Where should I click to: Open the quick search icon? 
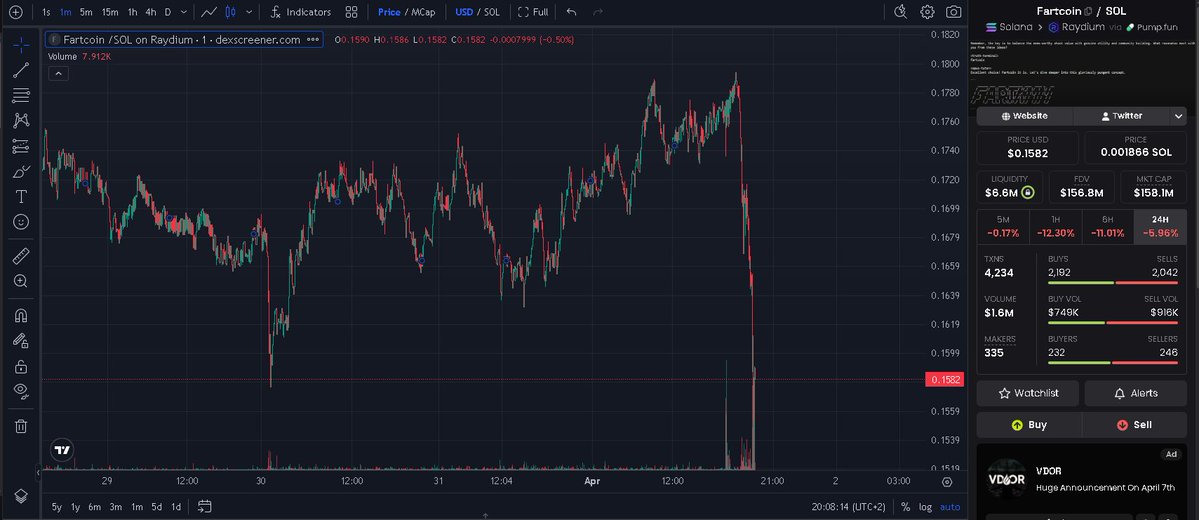[x=900, y=12]
